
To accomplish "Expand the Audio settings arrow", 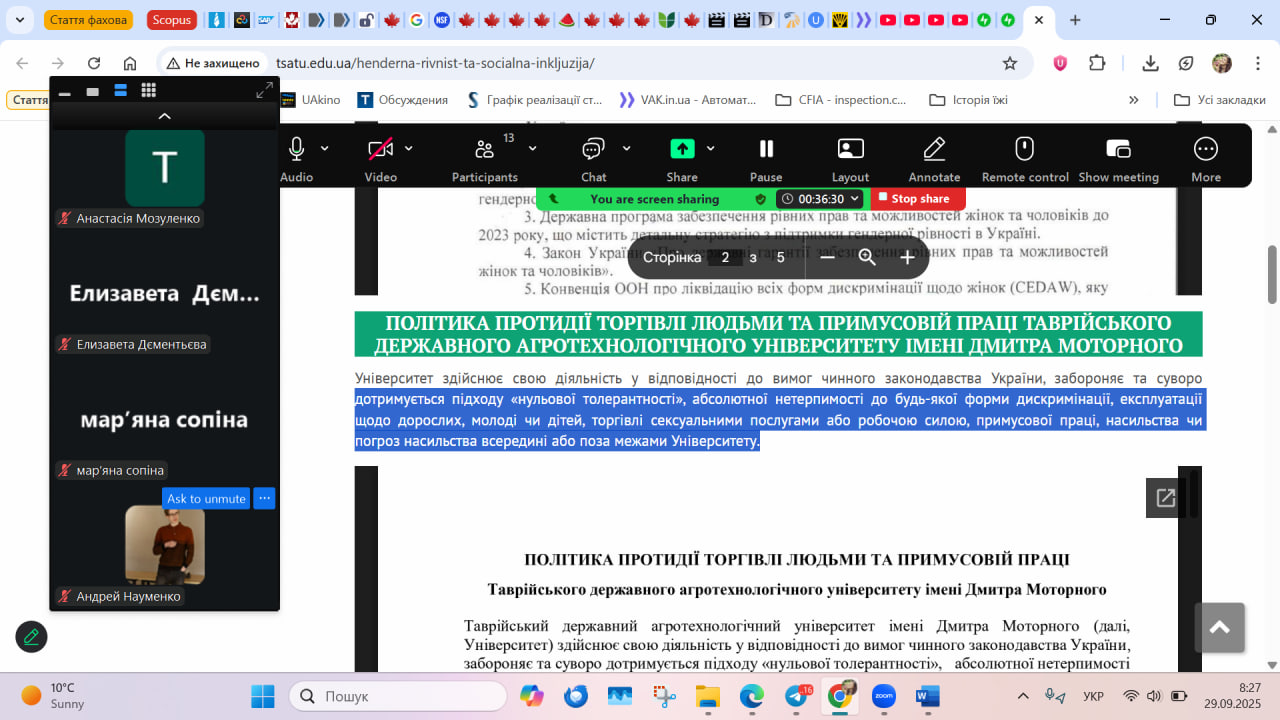I will pos(325,148).
